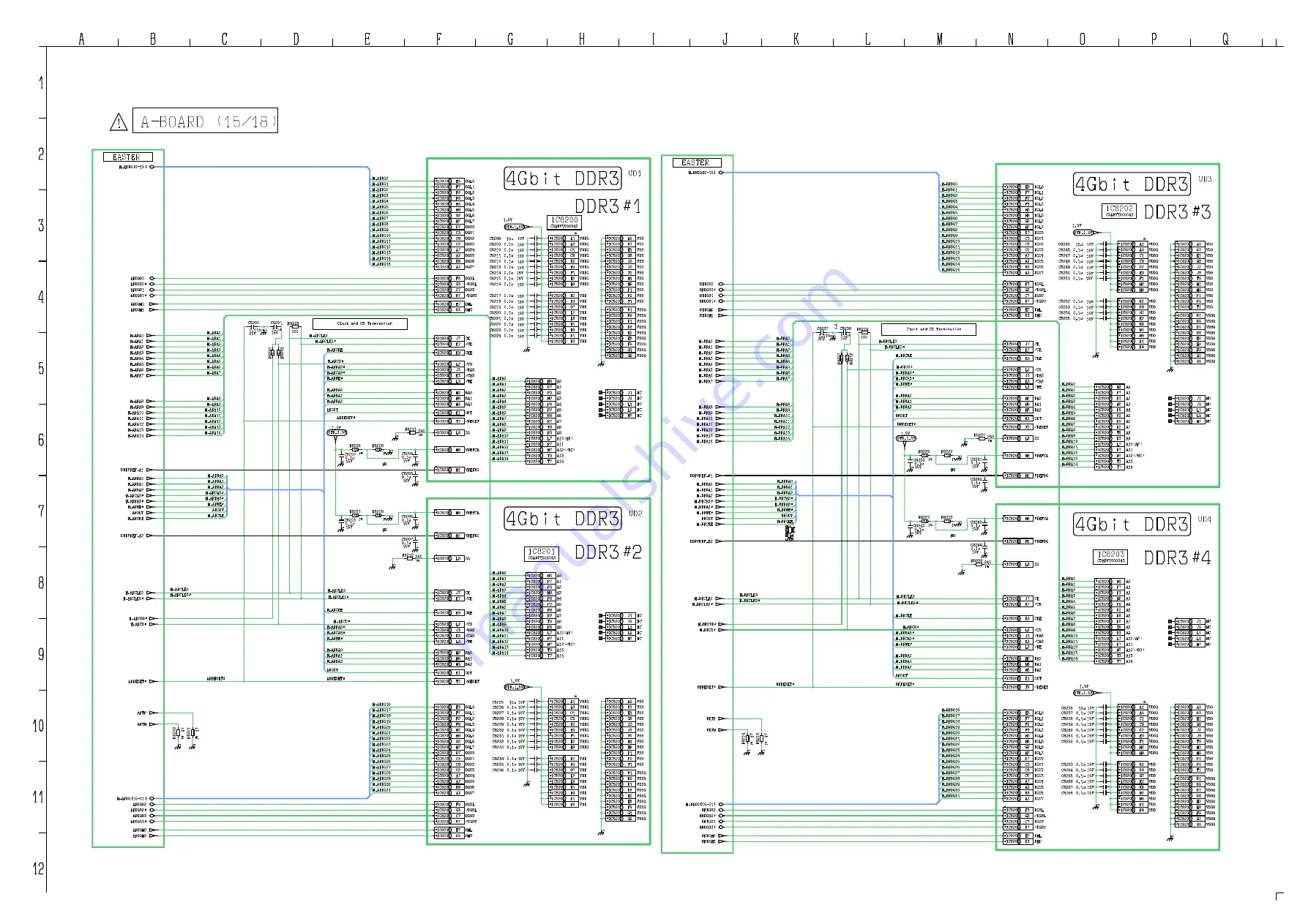Image resolution: width=1308 pixels, height=924 pixels.
Task: Select the IC8201 part reference box
Action: pos(542,554)
